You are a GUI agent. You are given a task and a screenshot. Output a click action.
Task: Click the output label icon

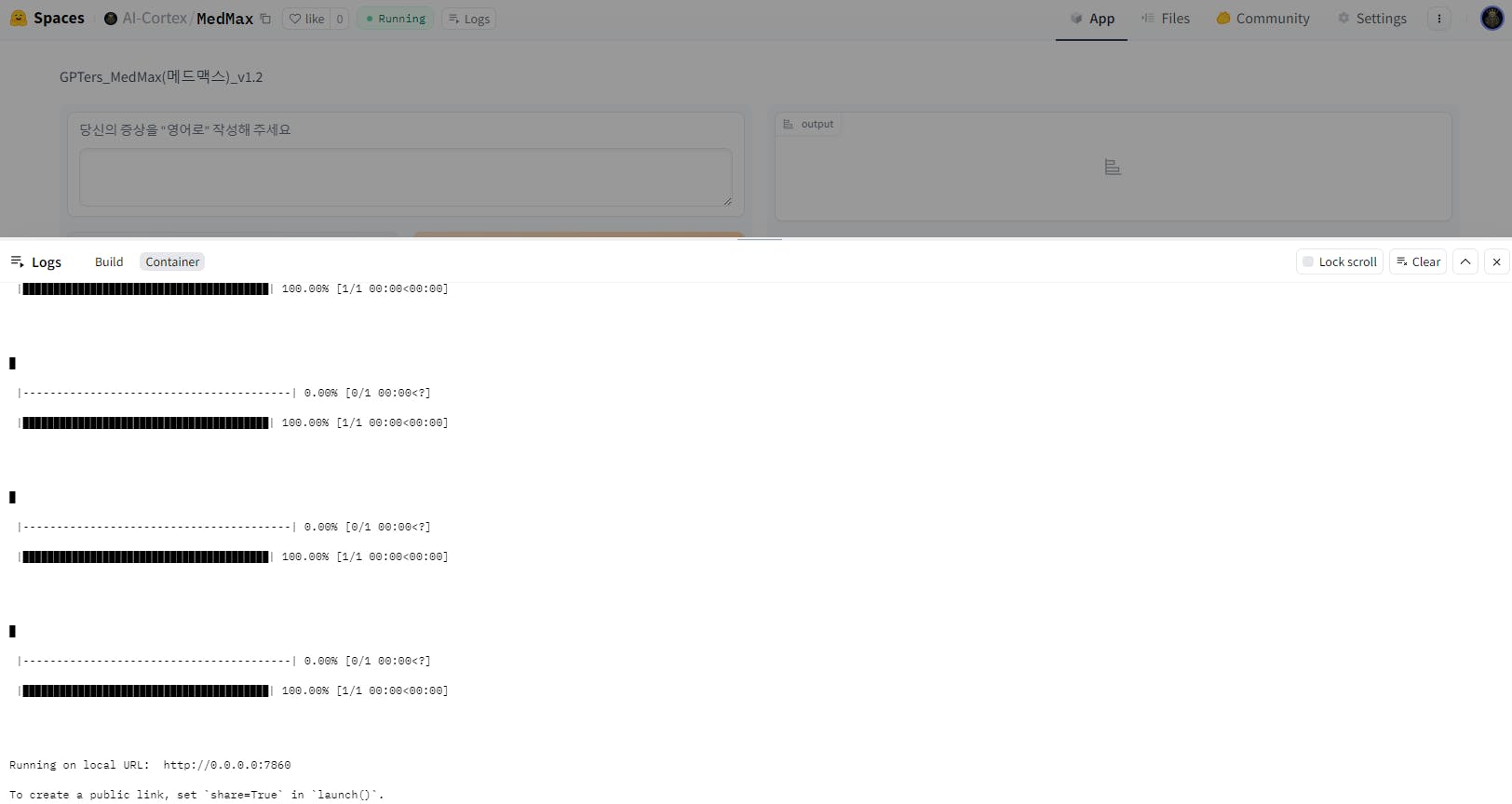pyautogui.click(x=789, y=124)
